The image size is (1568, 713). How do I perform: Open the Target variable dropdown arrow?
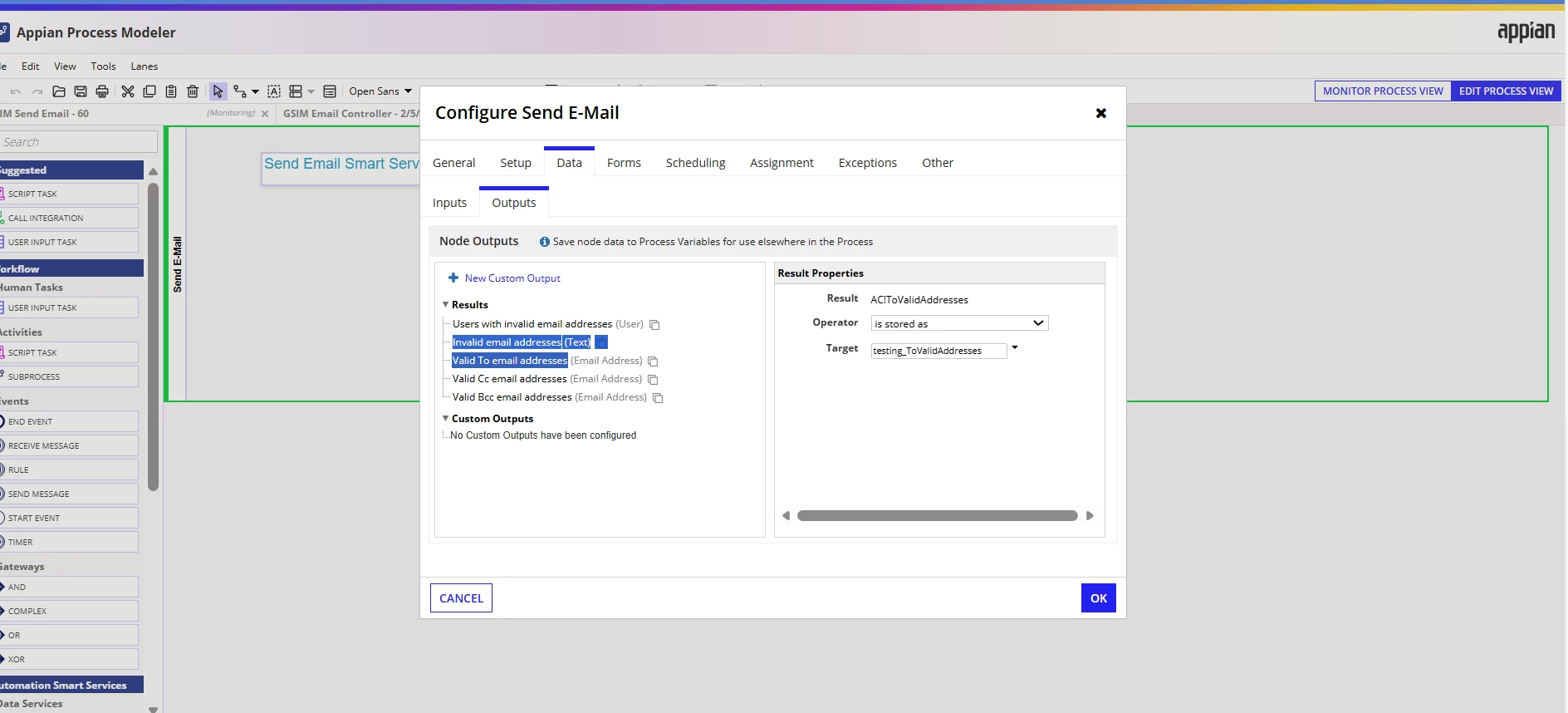coord(1015,348)
